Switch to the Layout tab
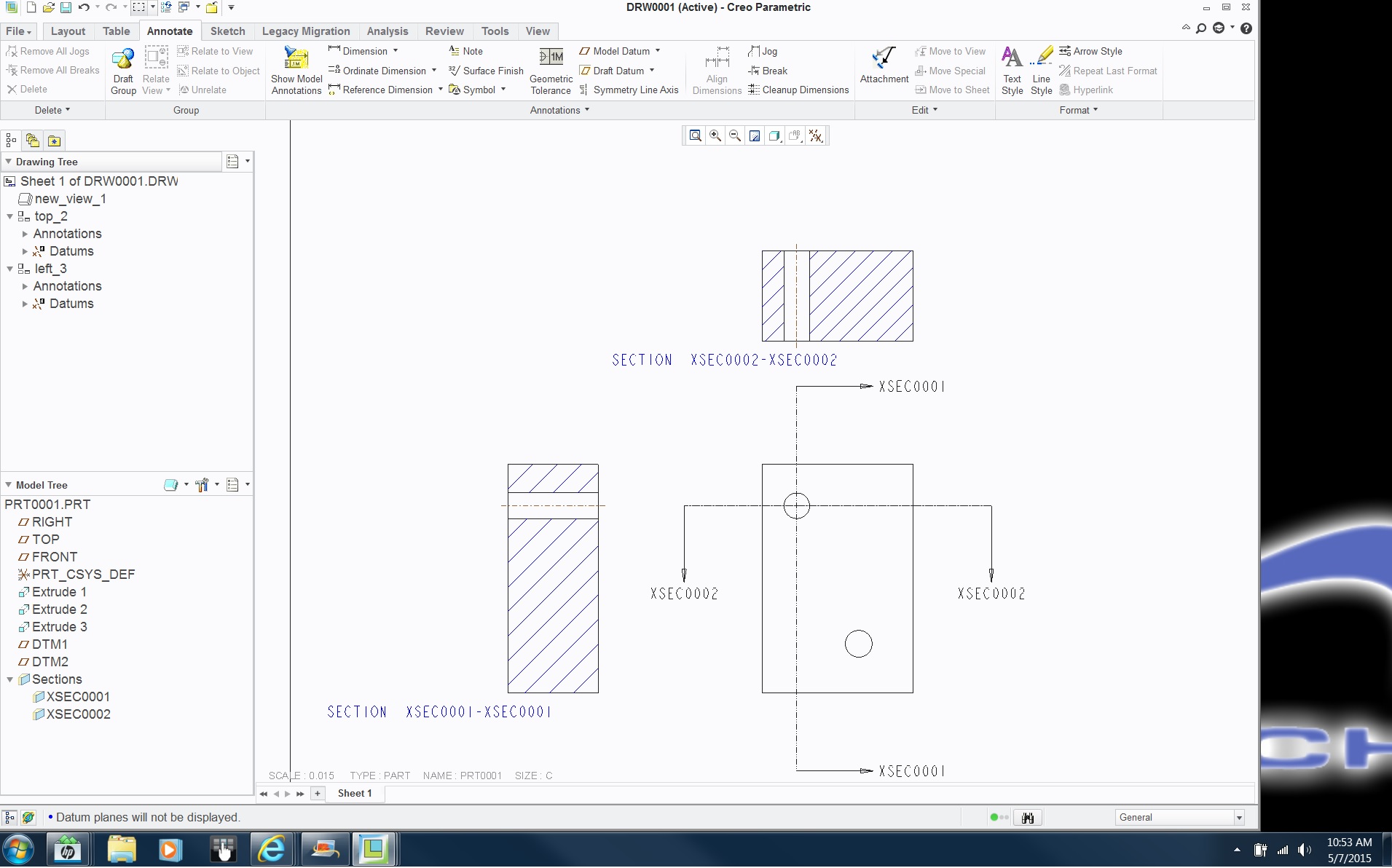Viewport: 1392px width, 868px height. 68,31
